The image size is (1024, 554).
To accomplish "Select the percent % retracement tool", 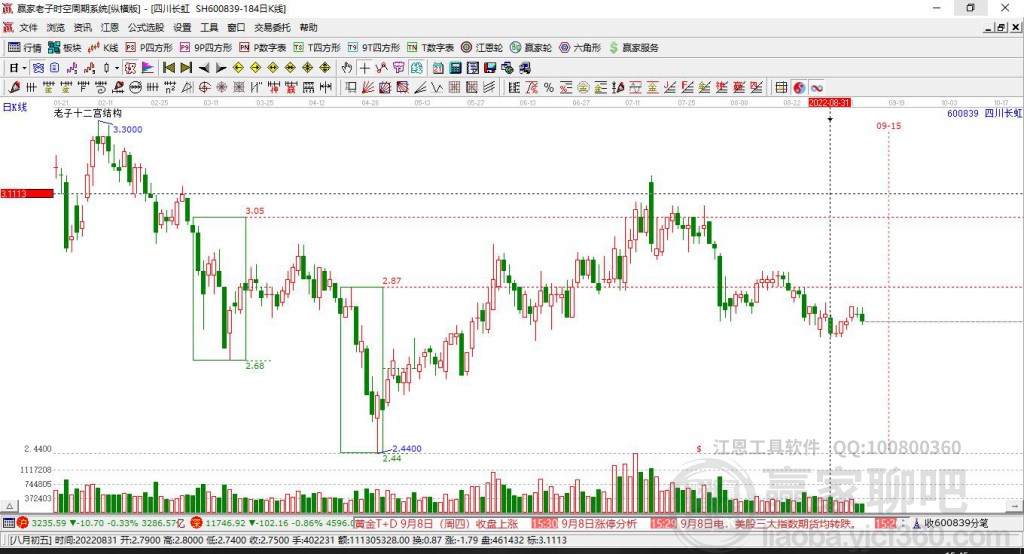I will click(549, 88).
